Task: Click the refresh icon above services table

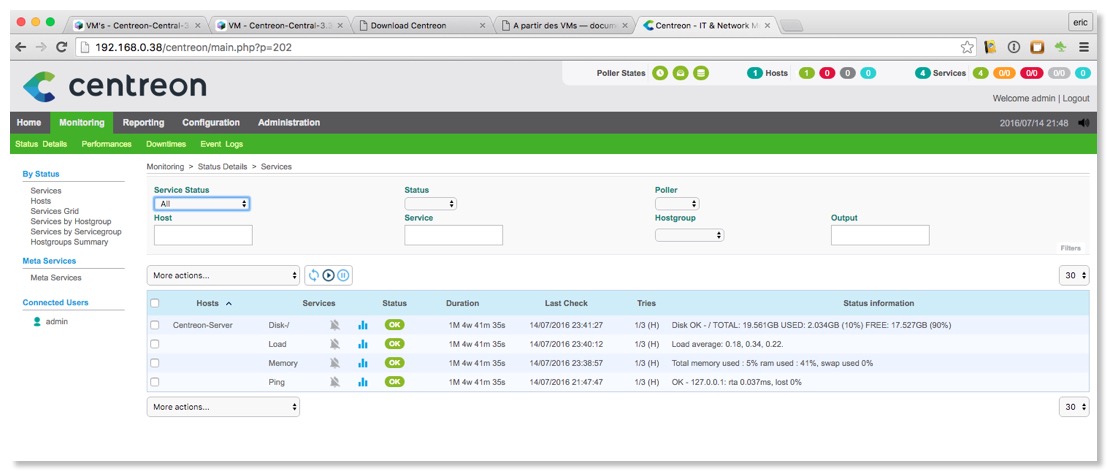Action: (313, 275)
